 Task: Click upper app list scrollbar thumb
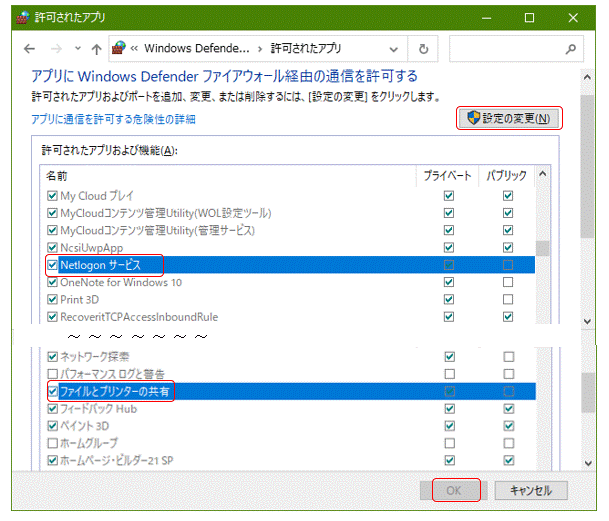[x=543, y=248]
